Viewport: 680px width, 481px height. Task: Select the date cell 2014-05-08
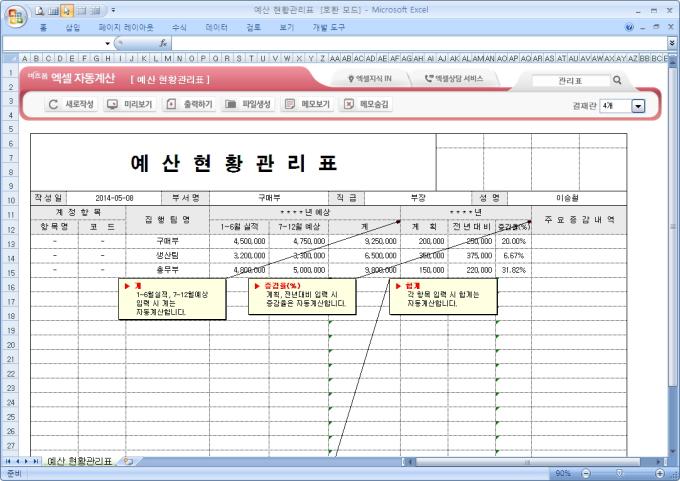point(114,198)
